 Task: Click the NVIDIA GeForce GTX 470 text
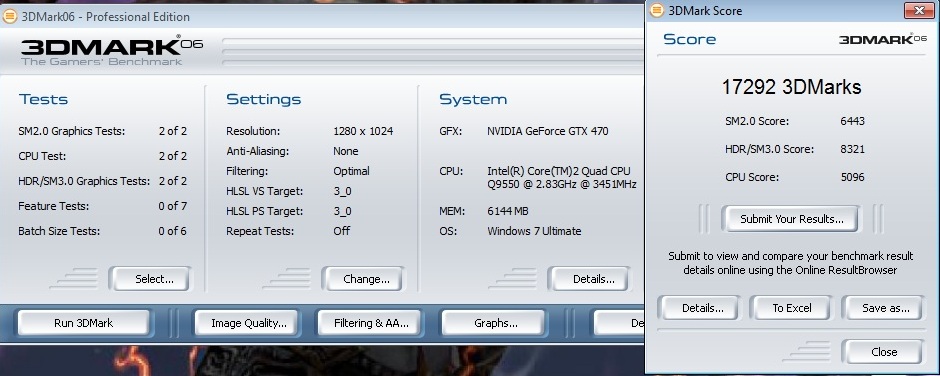(548, 131)
